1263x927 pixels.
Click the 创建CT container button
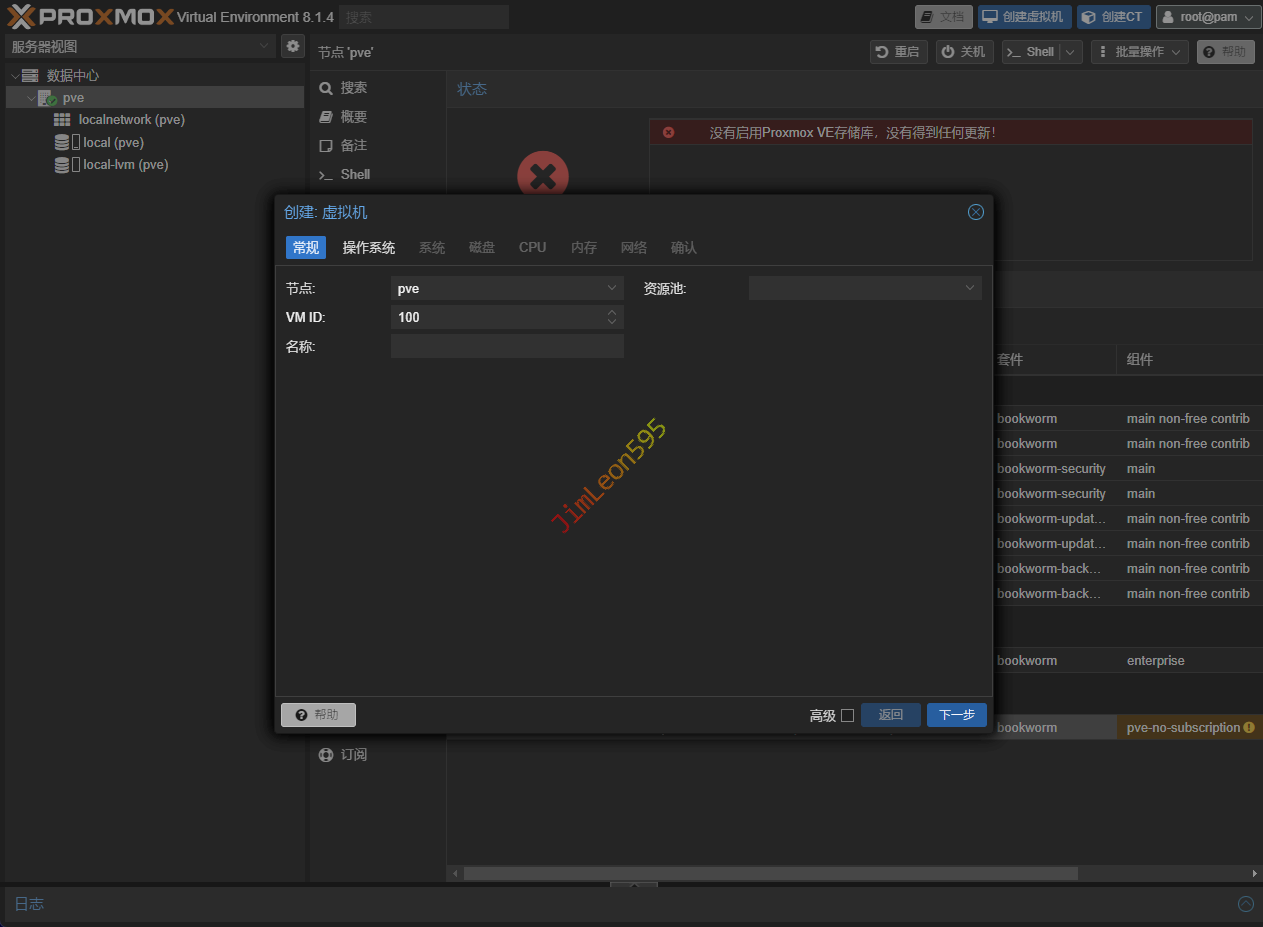pos(1113,17)
